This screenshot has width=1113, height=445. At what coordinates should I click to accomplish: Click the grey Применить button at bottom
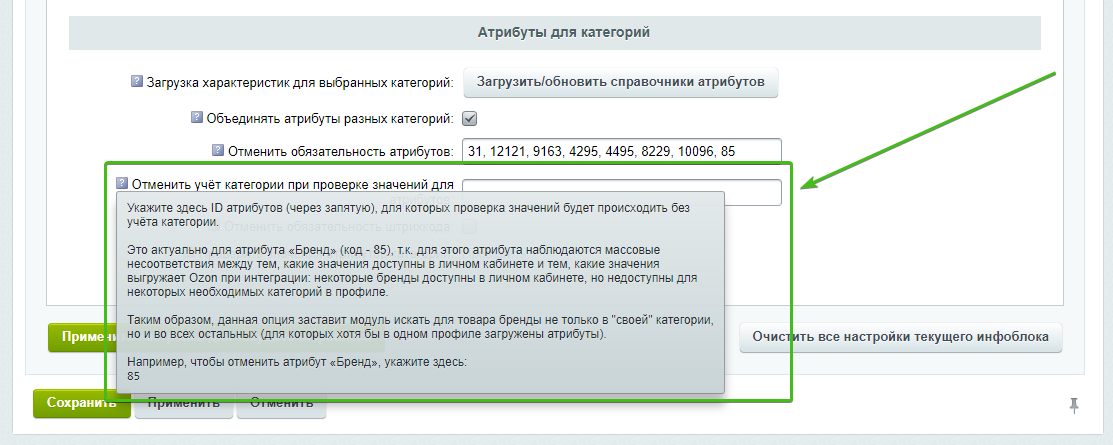point(184,407)
